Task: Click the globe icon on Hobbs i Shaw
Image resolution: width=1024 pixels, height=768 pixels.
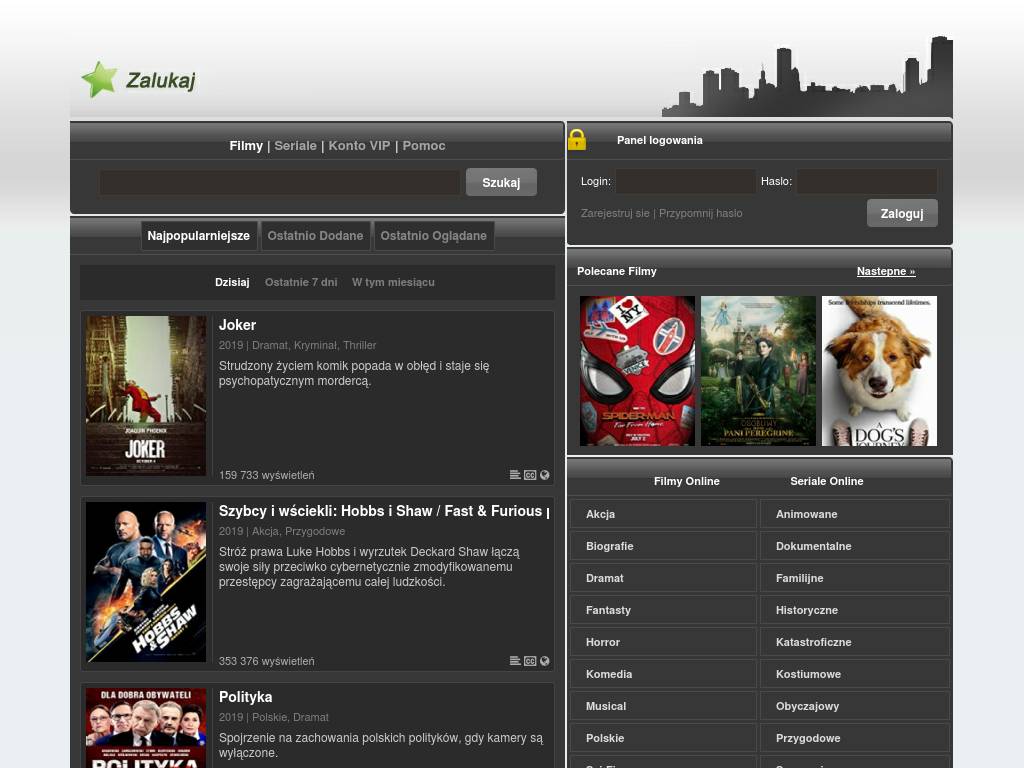Action: (x=545, y=661)
